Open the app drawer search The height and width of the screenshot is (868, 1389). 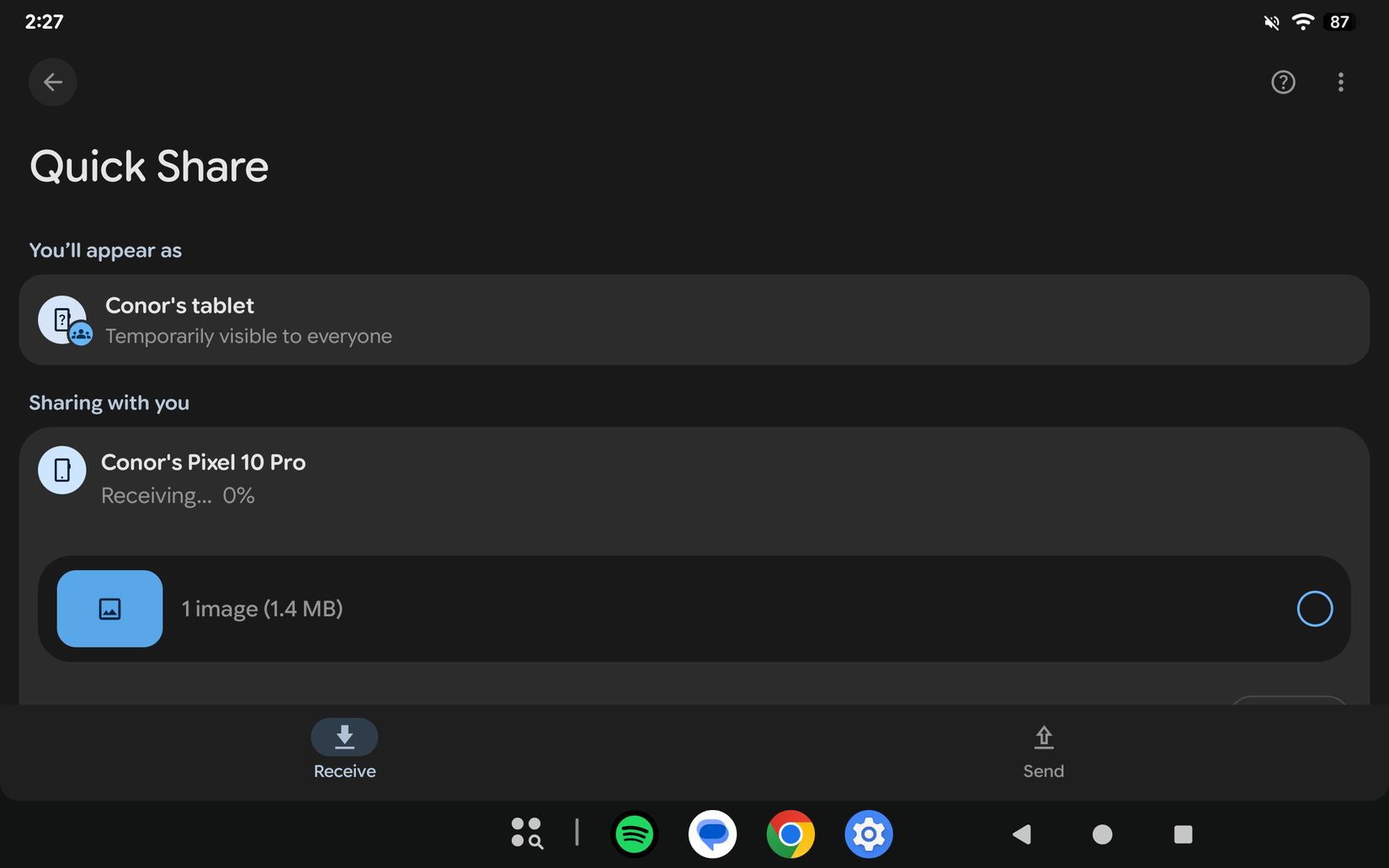click(527, 833)
